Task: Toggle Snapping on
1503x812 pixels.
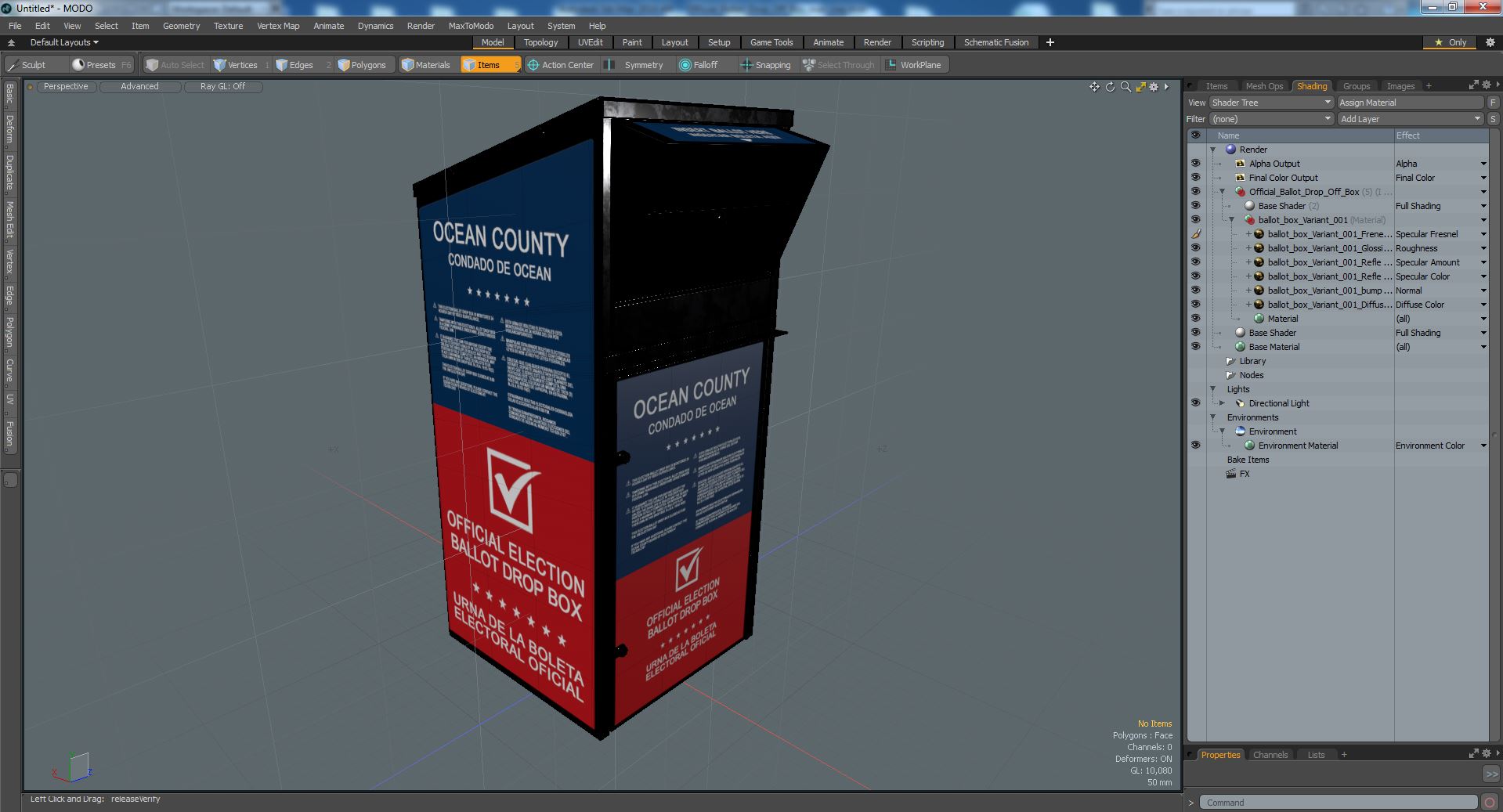Action: [766, 65]
